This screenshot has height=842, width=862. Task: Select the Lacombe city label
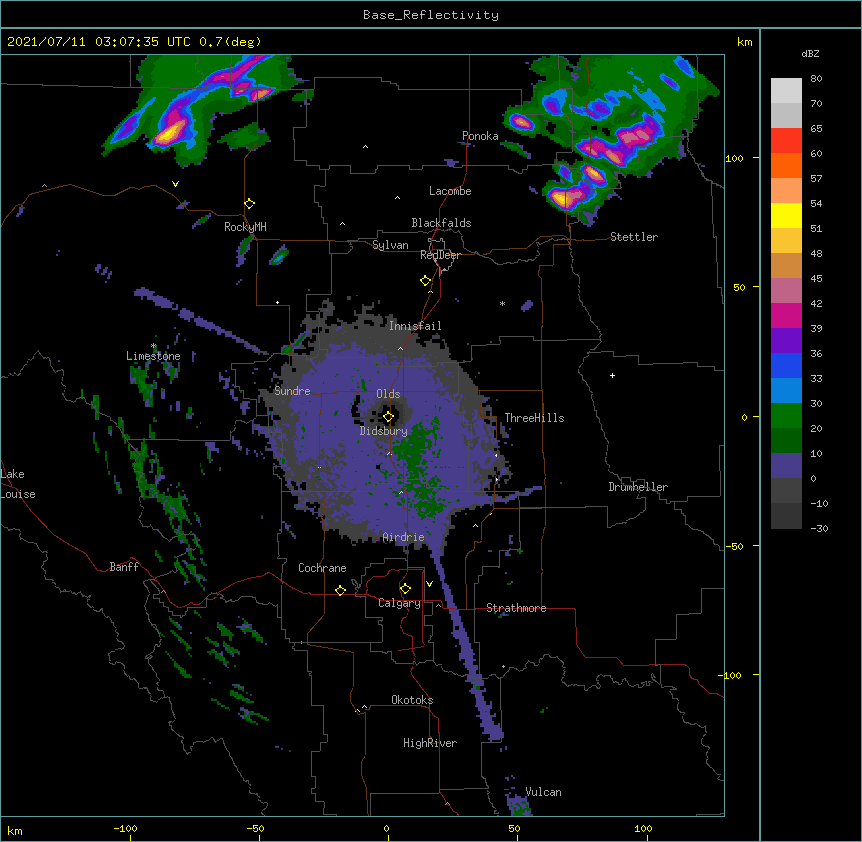[x=450, y=191]
